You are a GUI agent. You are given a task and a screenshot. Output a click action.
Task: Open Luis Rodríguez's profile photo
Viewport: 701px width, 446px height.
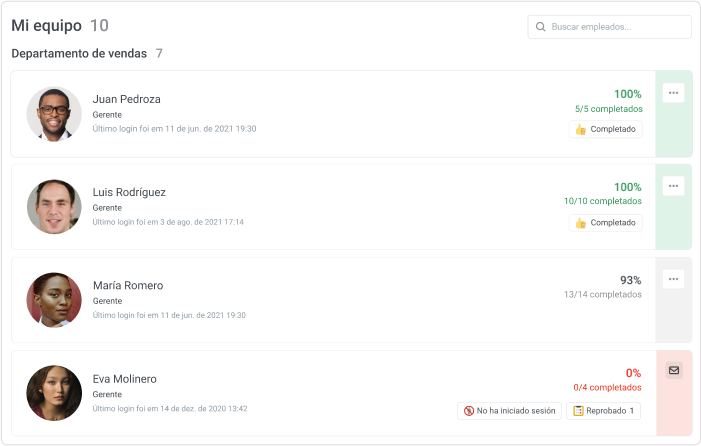(x=54, y=207)
